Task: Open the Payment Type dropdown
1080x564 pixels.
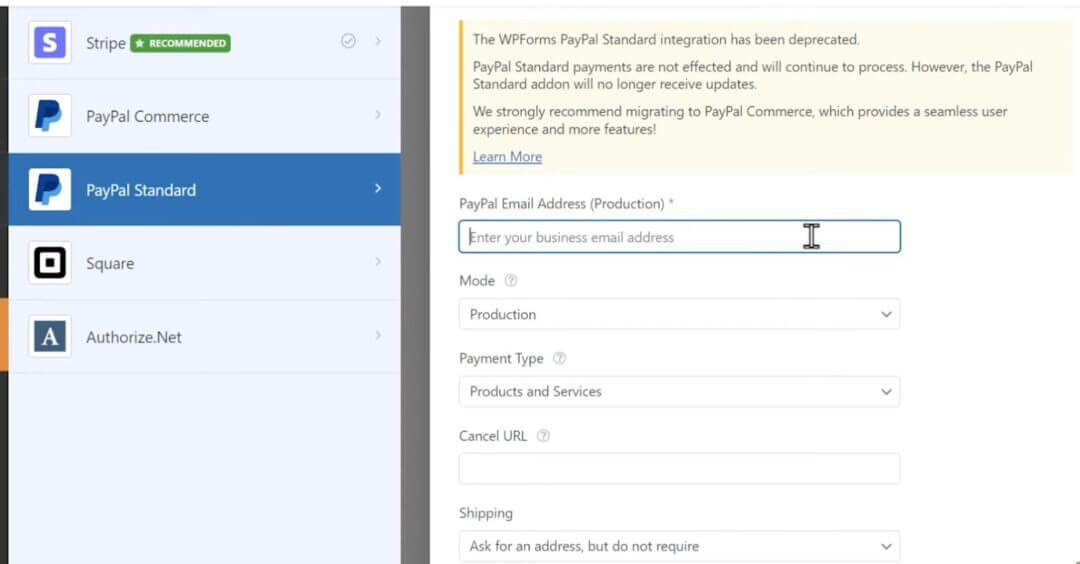Action: tap(679, 391)
